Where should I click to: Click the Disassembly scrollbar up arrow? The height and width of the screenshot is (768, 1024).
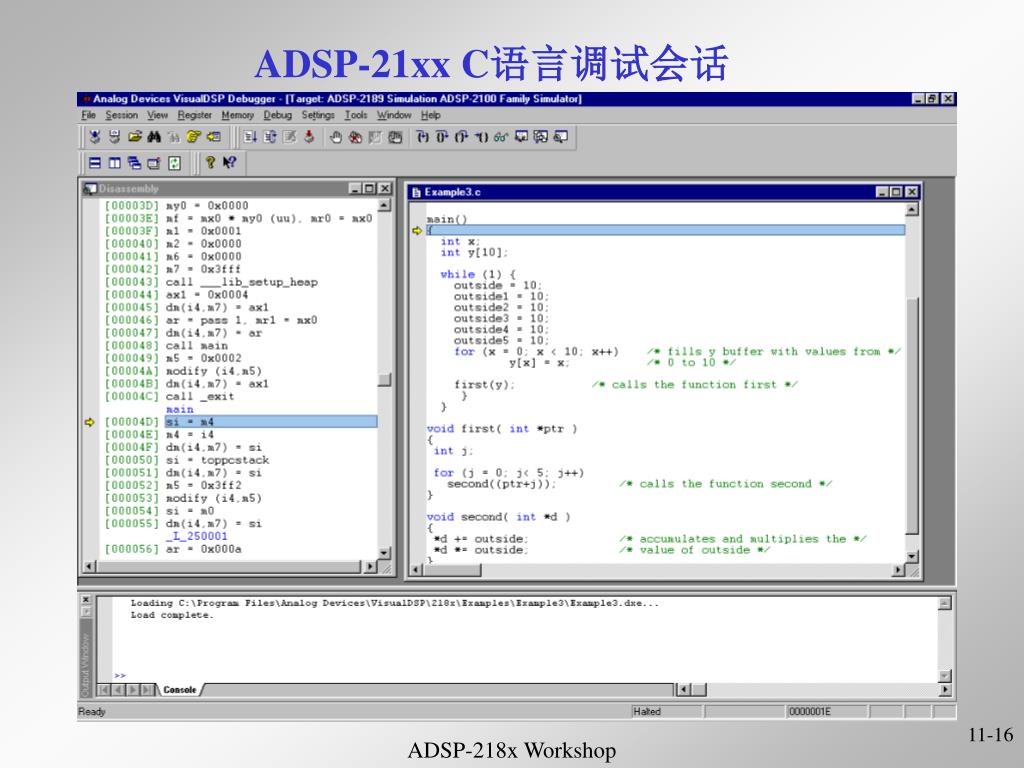tap(384, 206)
